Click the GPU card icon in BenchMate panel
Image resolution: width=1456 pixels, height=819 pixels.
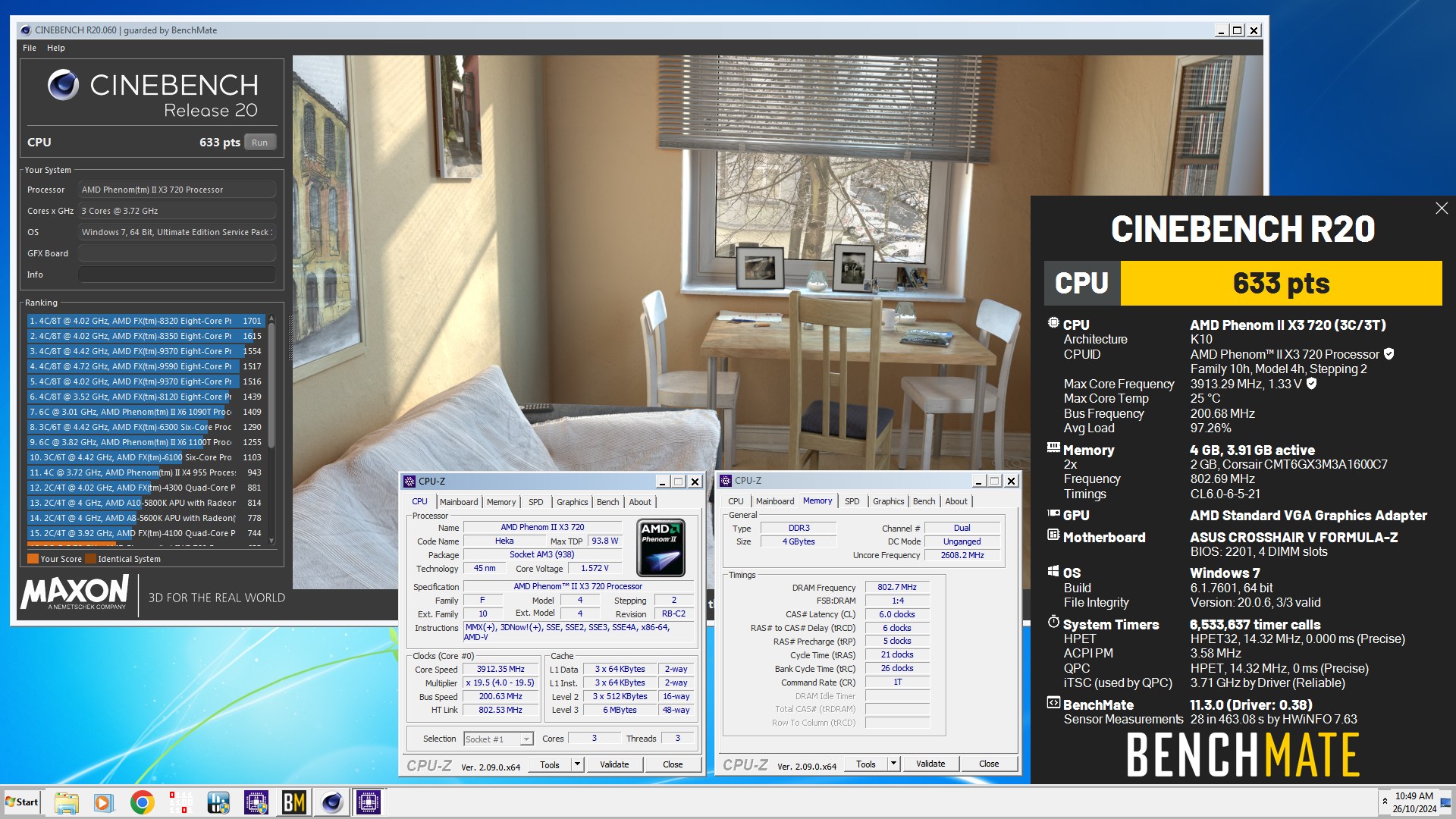coord(1053,513)
